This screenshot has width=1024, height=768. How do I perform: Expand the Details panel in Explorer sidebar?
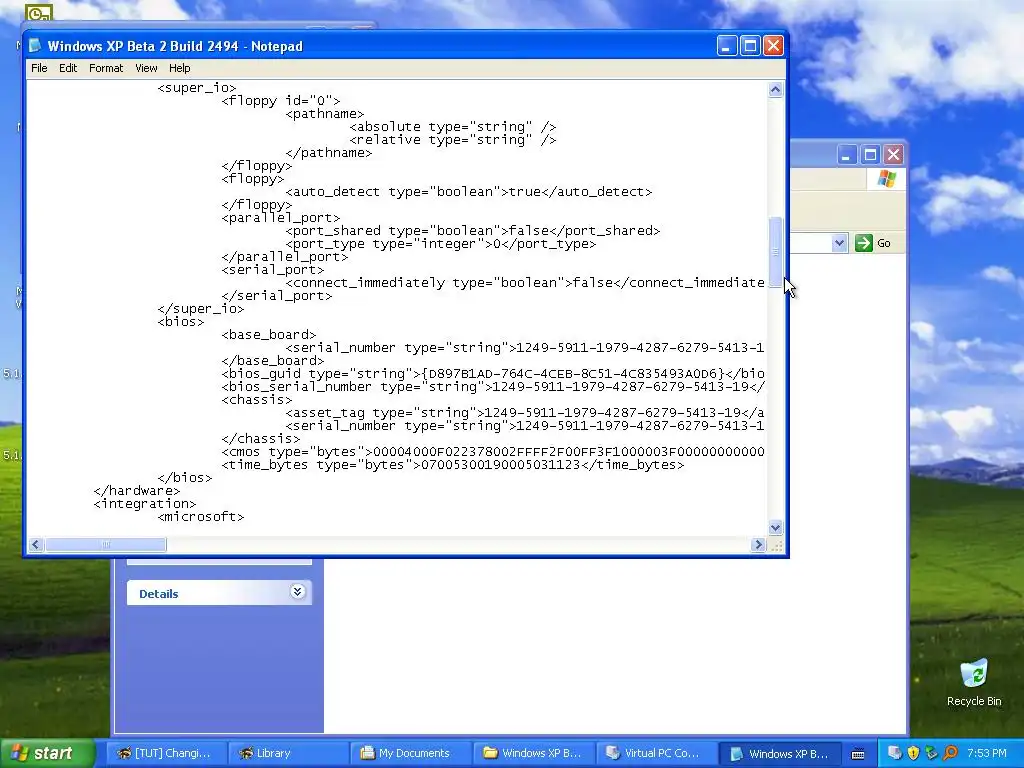297,592
